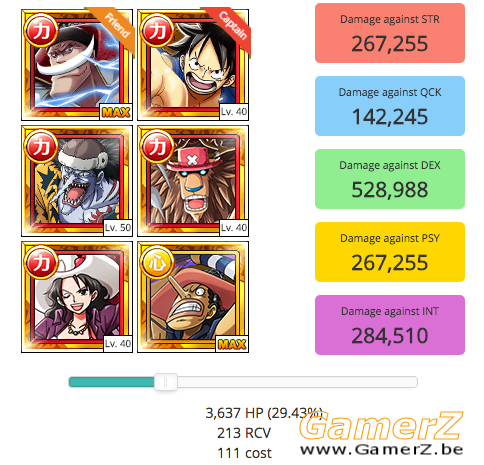Open the Damage against QCK panel
Viewport: 484px width, 465px height.
pyautogui.click(x=390, y=106)
